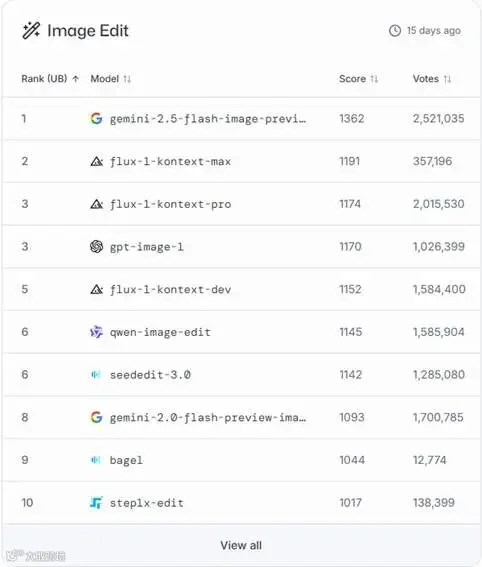Sort by Rank (UB) arrow
This screenshot has height=567, width=482.
click(76, 79)
